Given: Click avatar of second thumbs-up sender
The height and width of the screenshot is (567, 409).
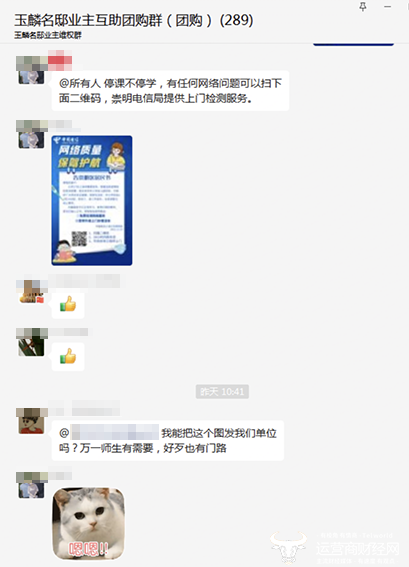Looking at the screenshot, I should point(31,346).
